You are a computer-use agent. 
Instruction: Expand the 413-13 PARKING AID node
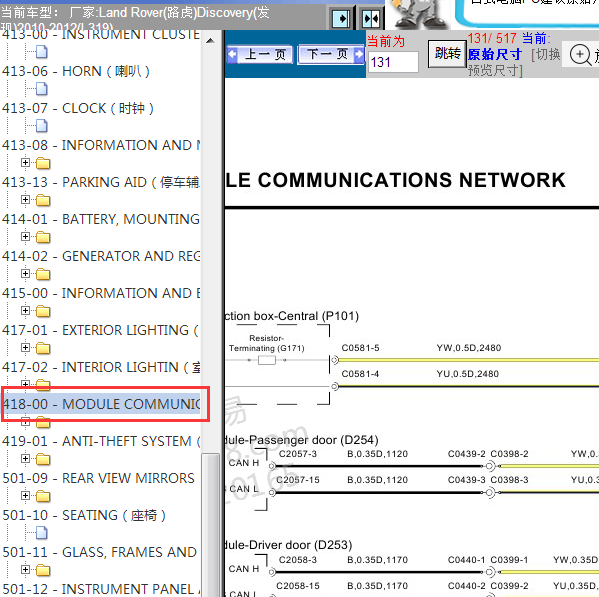[25, 199]
